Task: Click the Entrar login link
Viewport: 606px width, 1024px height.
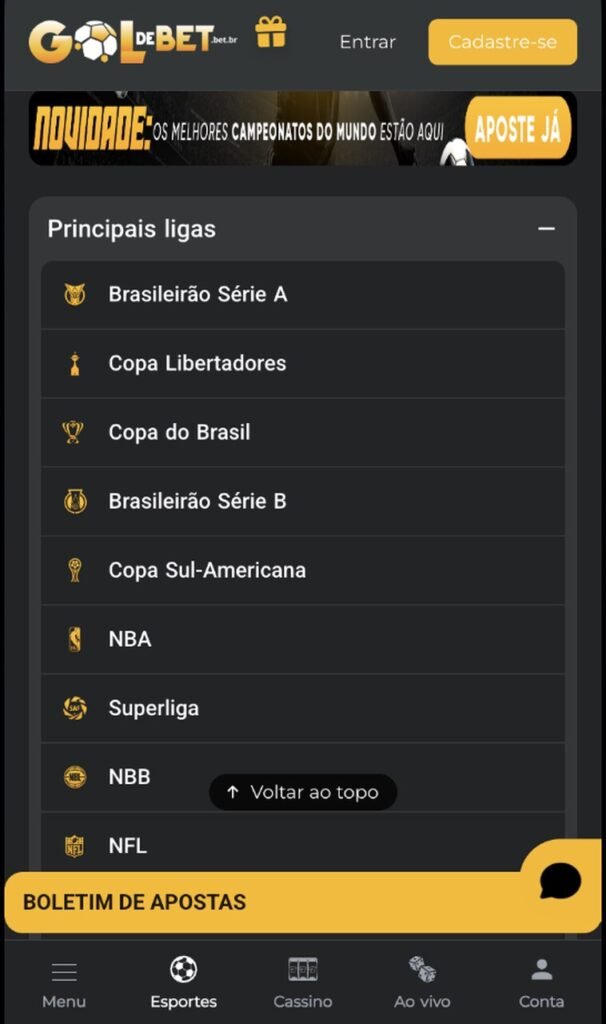Action: coord(366,42)
